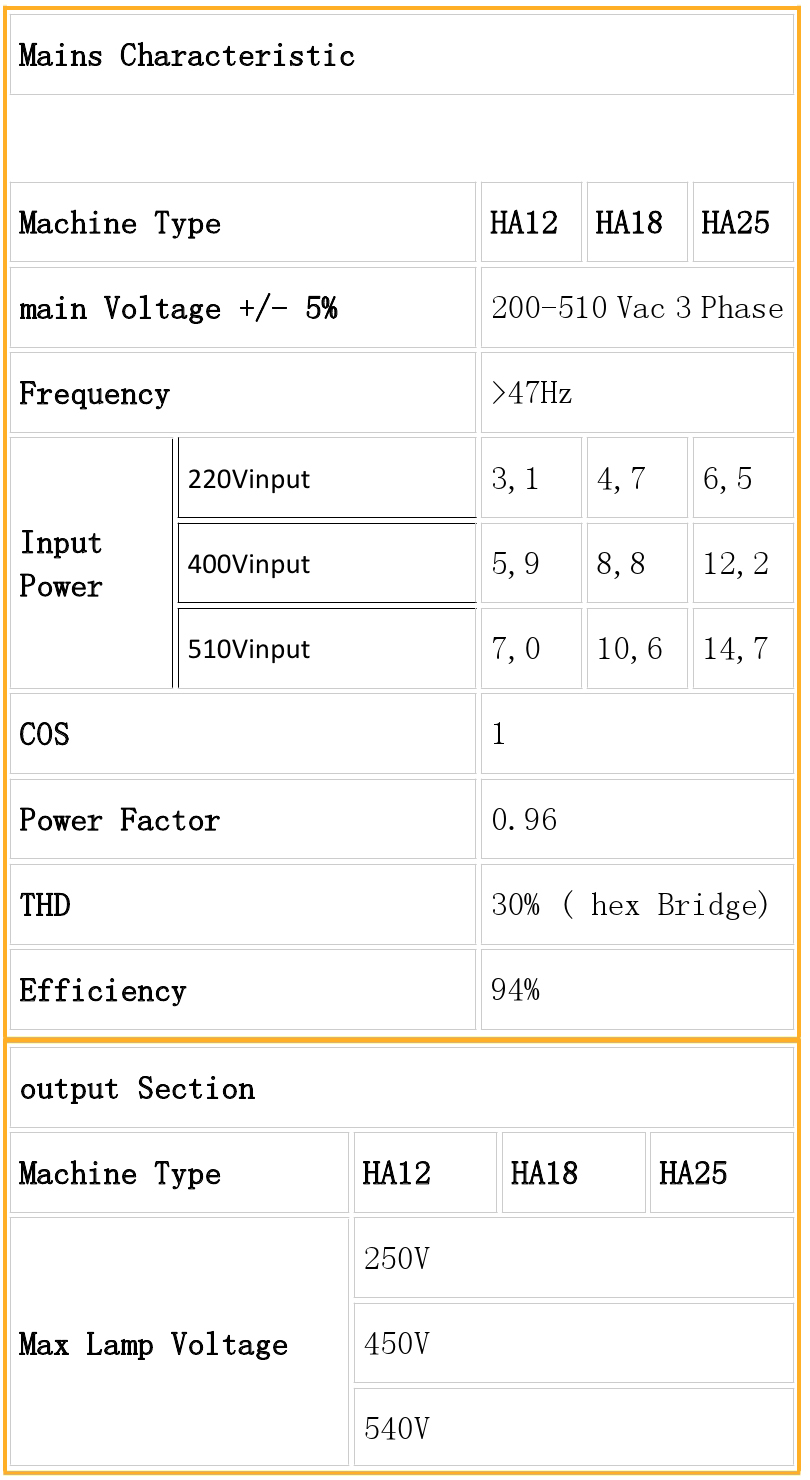Select the "Input Power" label cell

[x=90, y=564]
